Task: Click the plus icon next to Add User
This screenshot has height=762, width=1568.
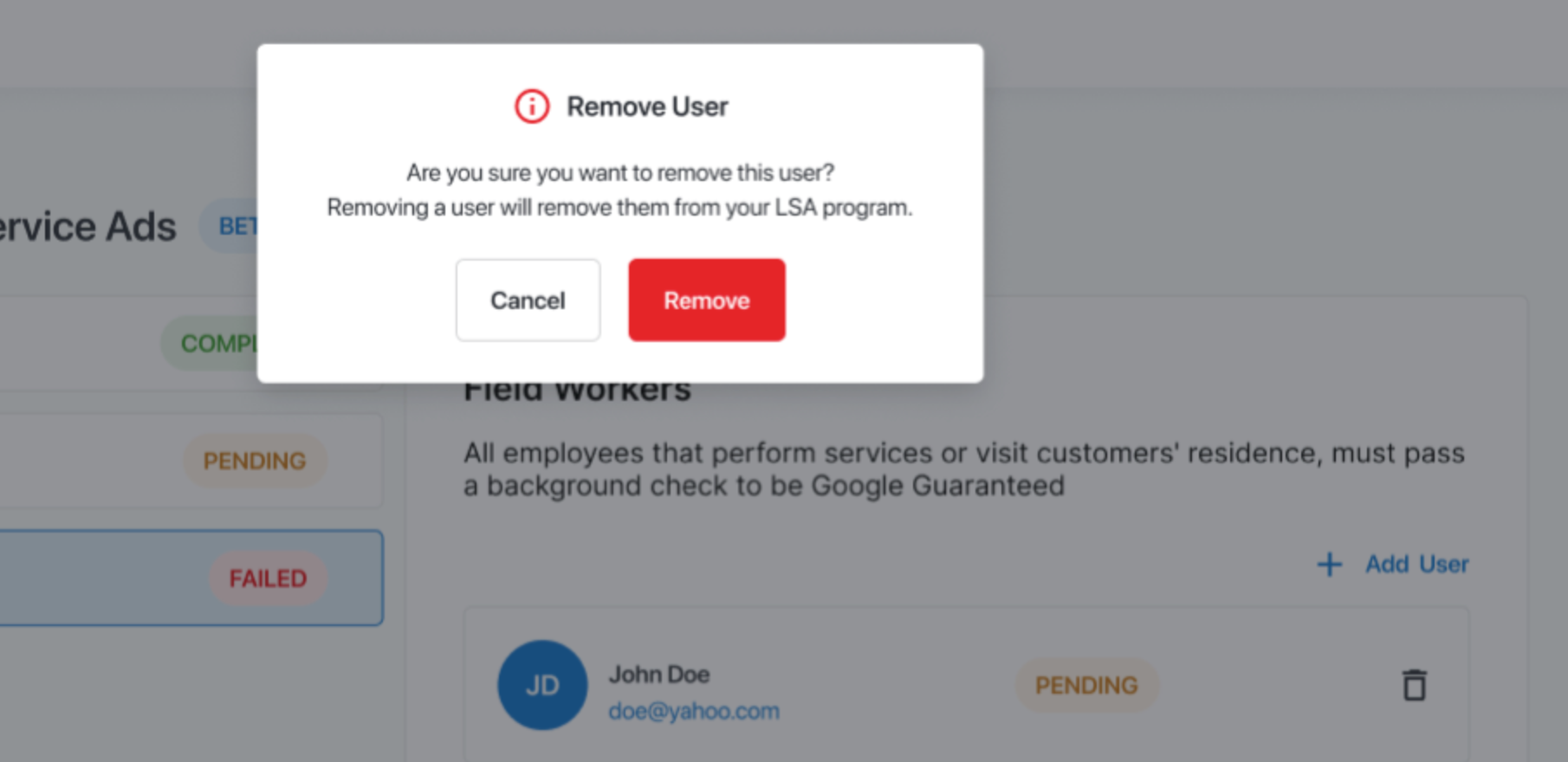Action: point(1330,565)
